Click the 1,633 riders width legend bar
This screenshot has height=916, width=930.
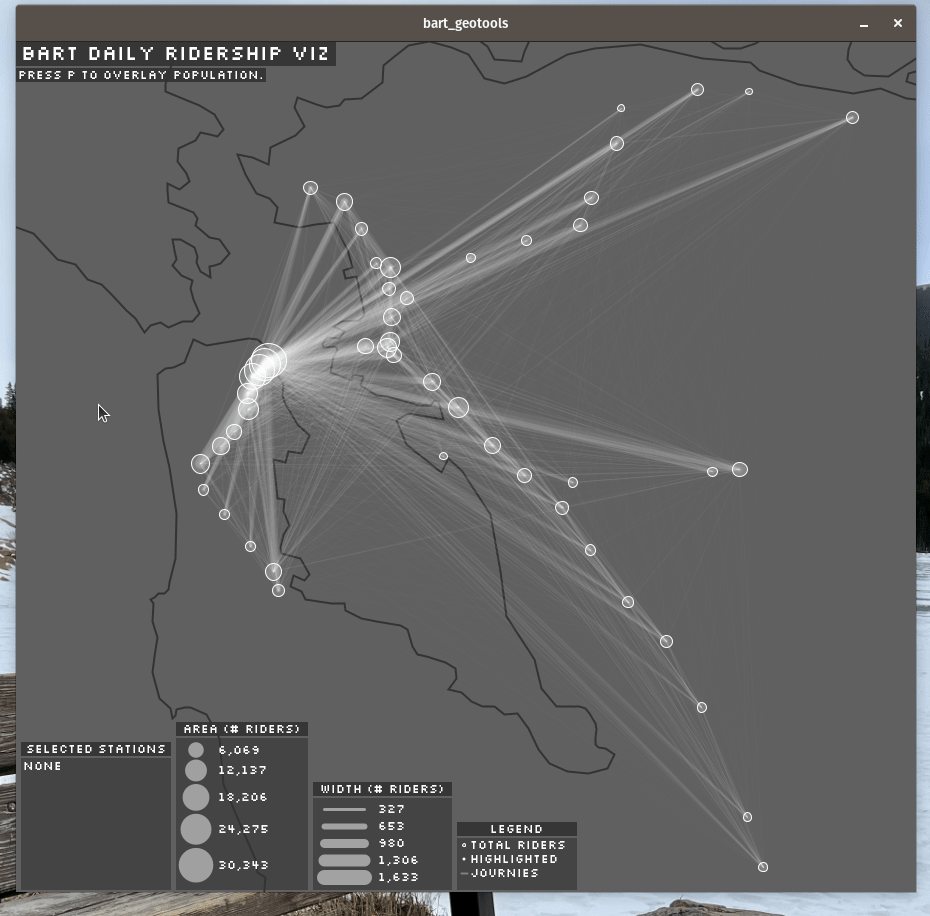[344, 877]
